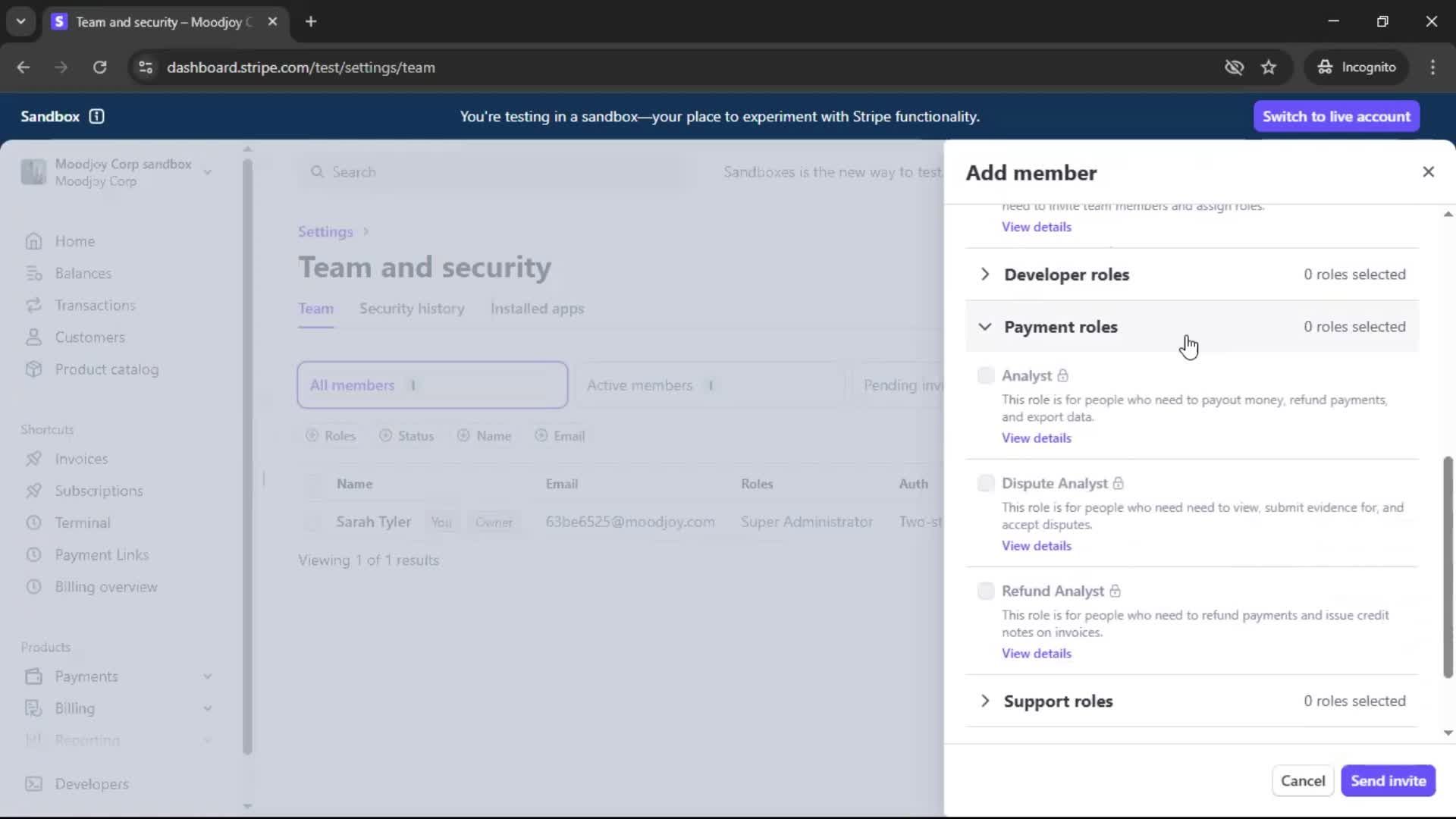This screenshot has height=819, width=1456.
Task: Click the Developers terminal icon
Action: point(33,784)
